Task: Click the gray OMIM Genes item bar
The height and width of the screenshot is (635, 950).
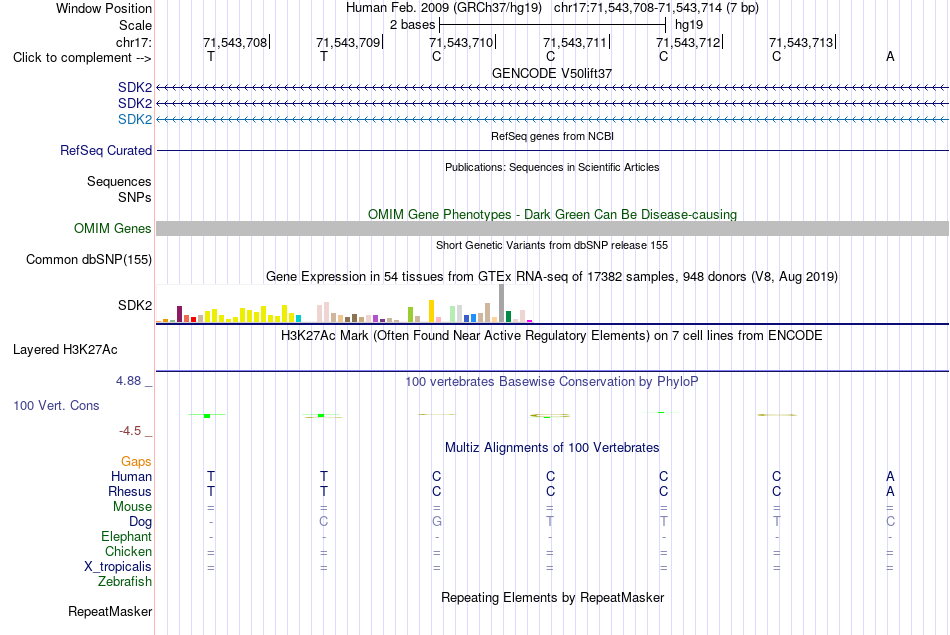Action: pos(552,228)
